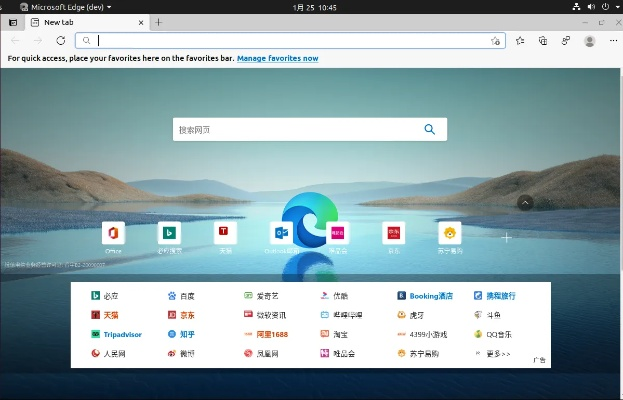This screenshot has width=623, height=400.
Task: Open a new tab with plus button
Action: tap(159, 22)
